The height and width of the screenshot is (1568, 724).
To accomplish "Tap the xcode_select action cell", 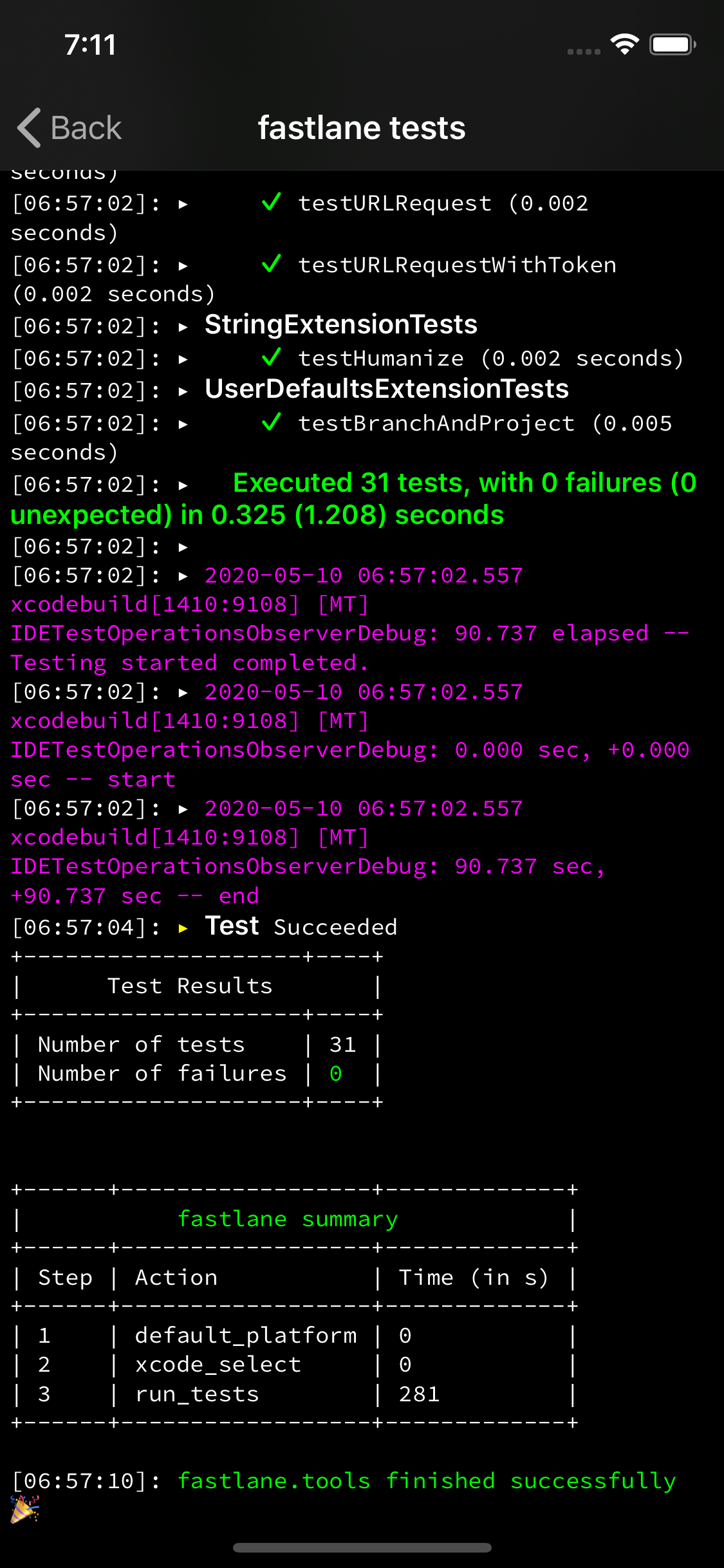I will 218,1365.
